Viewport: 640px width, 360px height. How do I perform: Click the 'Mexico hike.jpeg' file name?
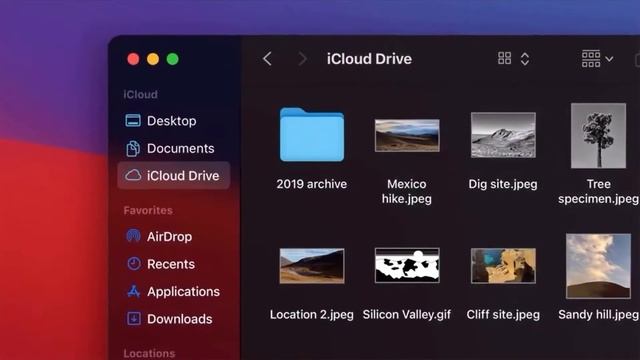point(407,191)
